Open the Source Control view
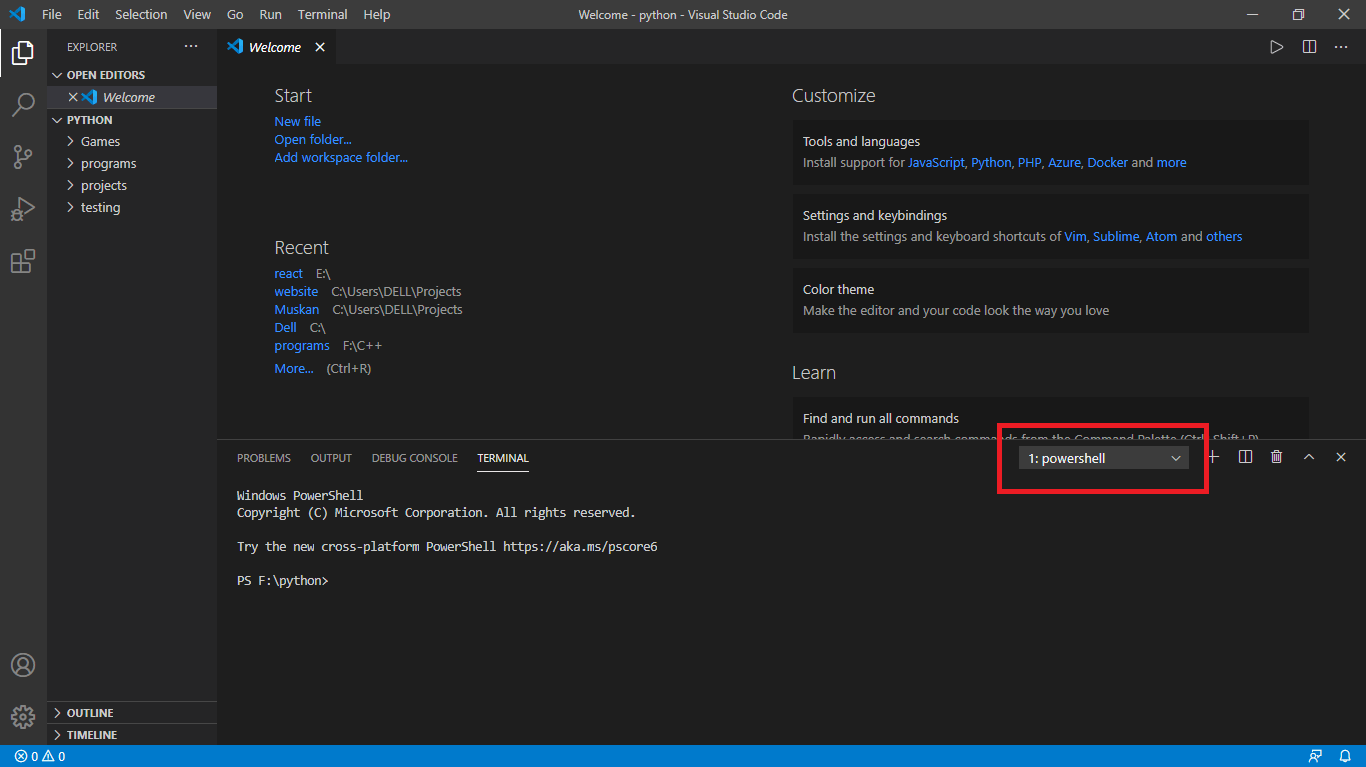 [x=23, y=157]
